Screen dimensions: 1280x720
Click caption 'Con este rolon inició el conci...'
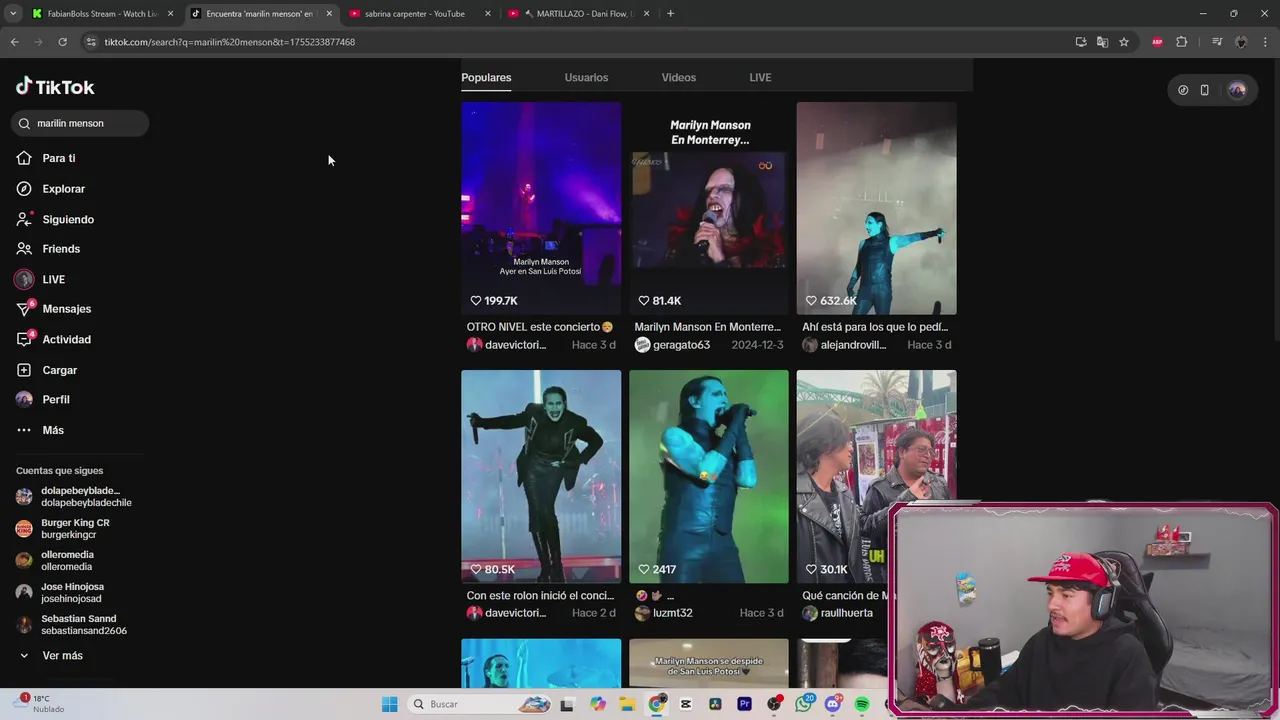click(x=540, y=596)
